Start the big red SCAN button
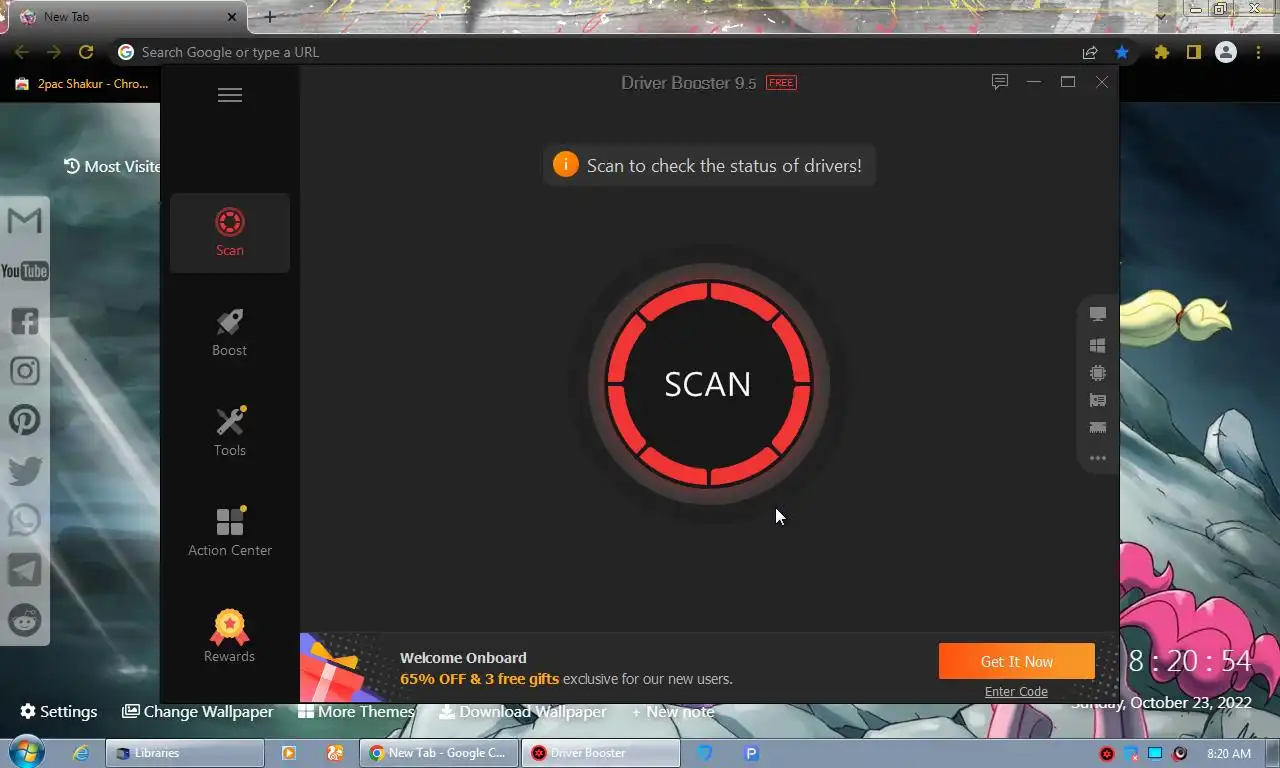This screenshot has height=768, width=1280. point(709,384)
